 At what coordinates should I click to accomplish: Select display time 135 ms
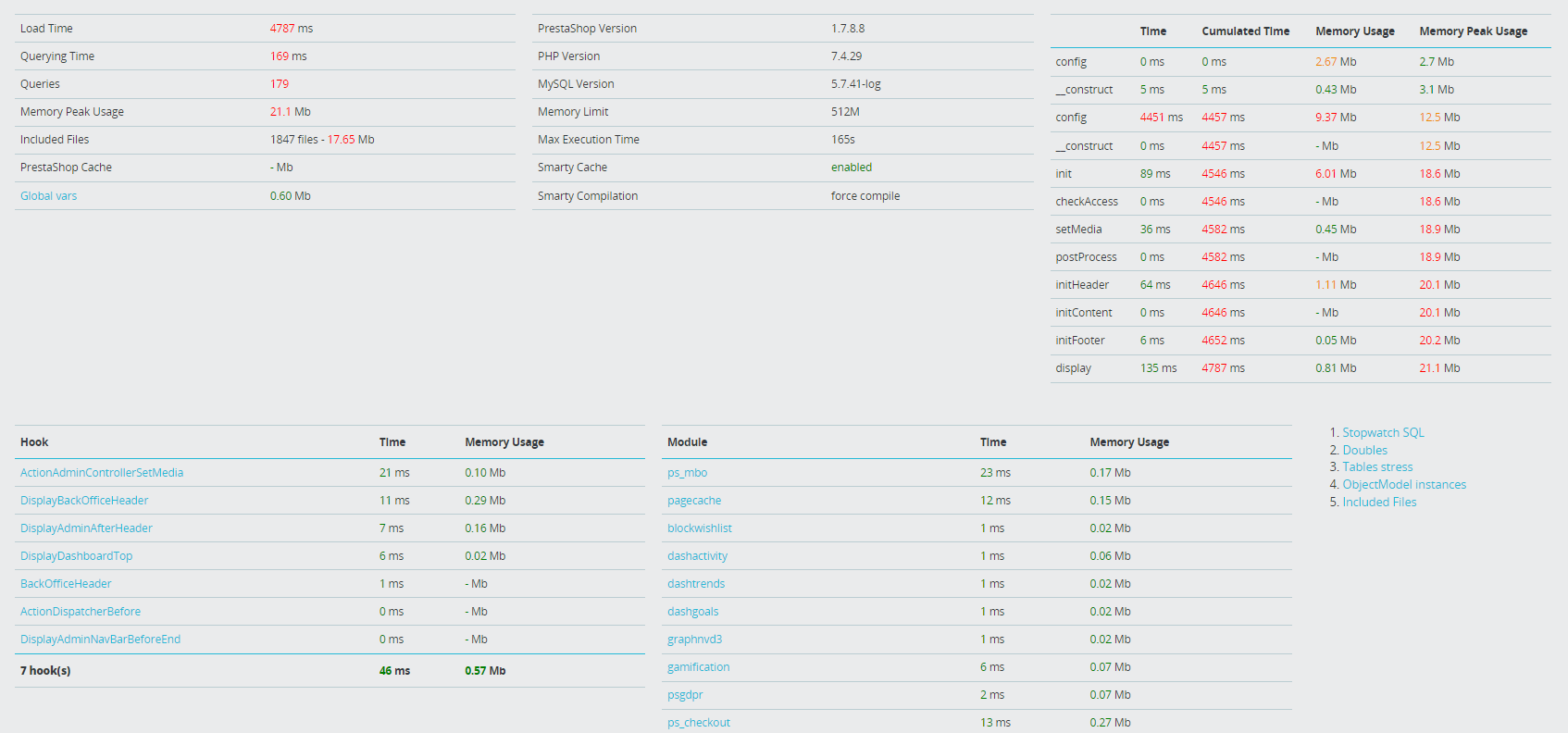click(x=1159, y=368)
